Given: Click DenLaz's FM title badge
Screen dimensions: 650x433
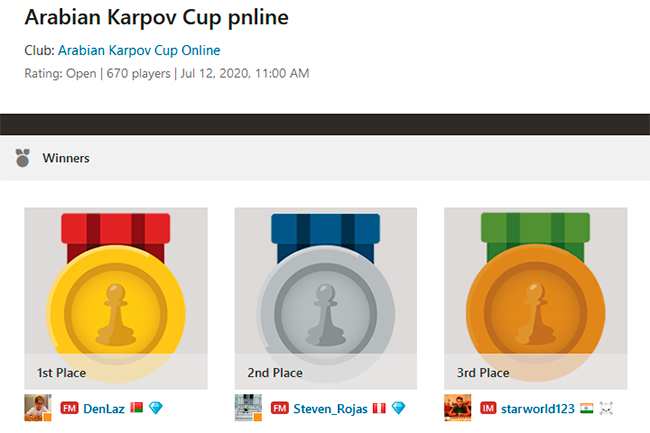Looking at the screenshot, I should click(x=69, y=408).
